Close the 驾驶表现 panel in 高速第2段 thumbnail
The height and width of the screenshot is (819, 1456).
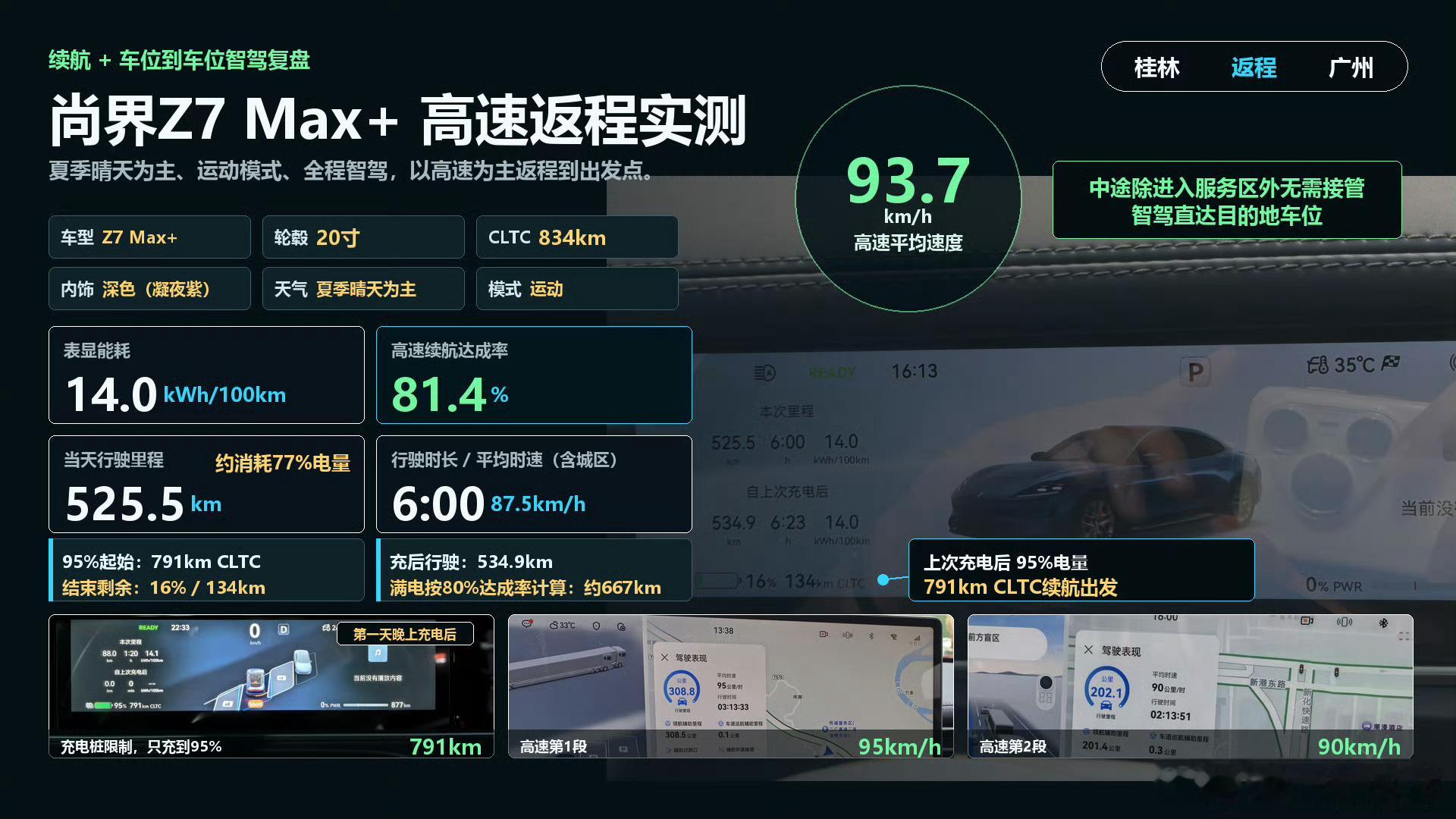point(1088,650)
